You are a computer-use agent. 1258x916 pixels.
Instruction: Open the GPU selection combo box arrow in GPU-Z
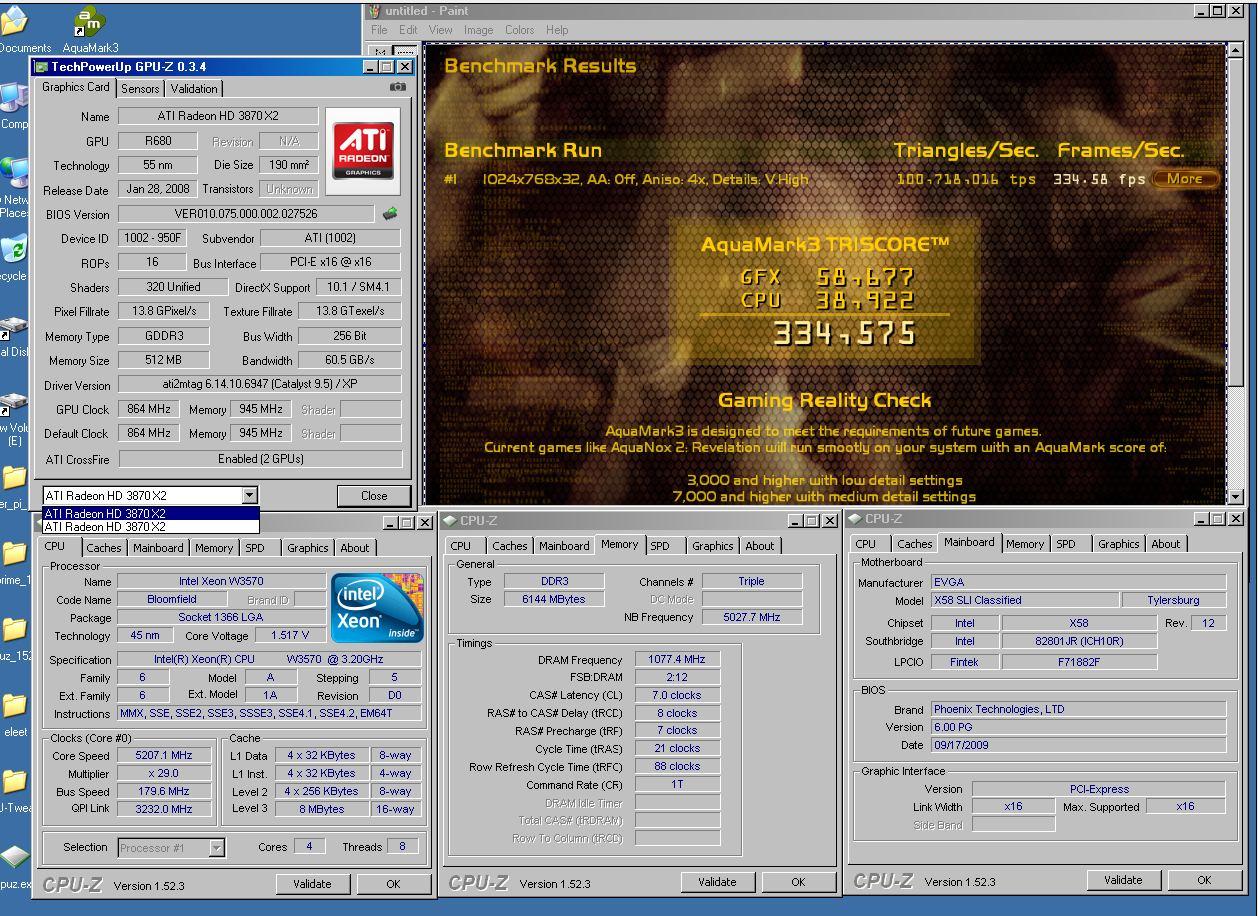coord(249,495)
